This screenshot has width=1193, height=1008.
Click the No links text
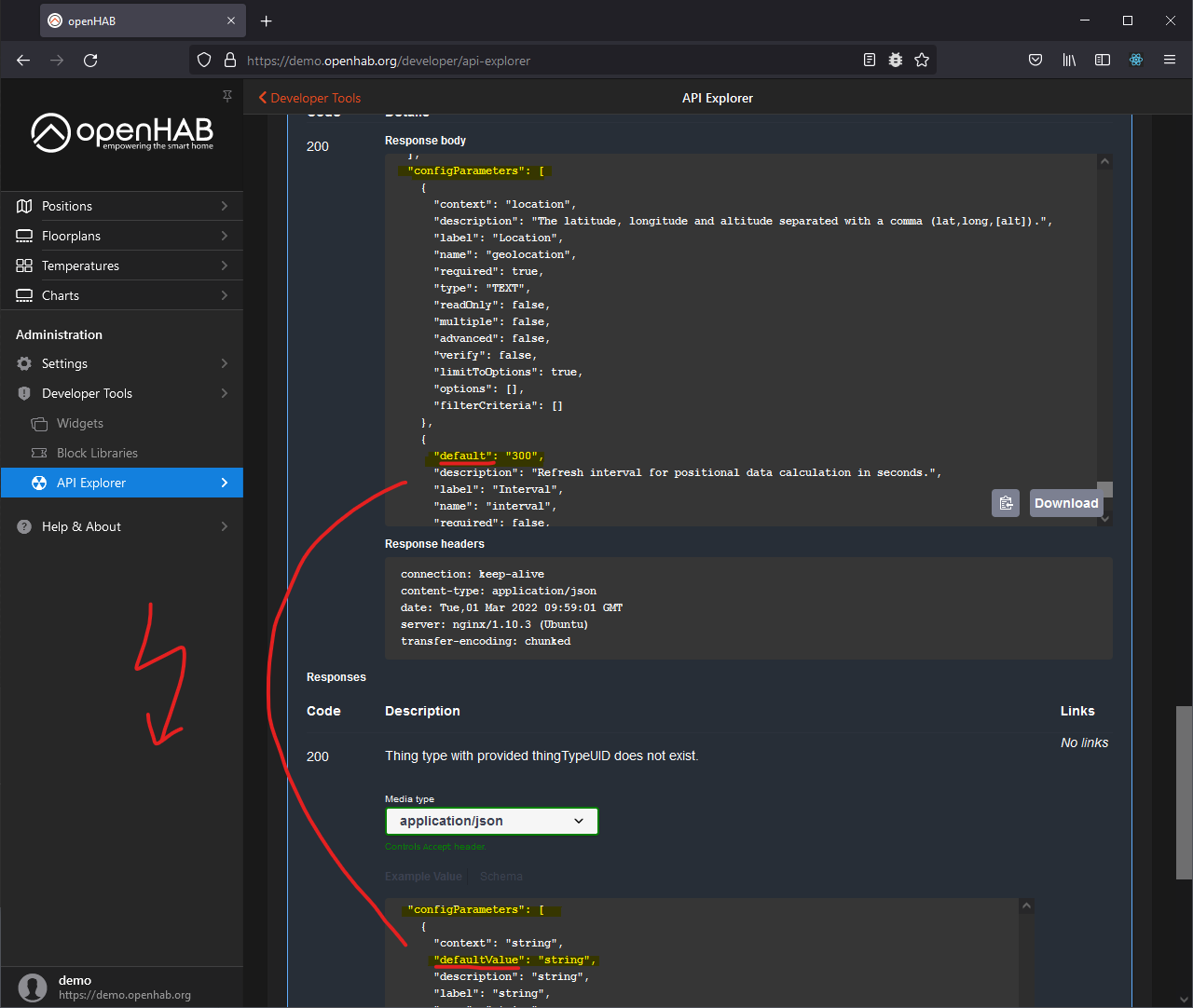1085,742
